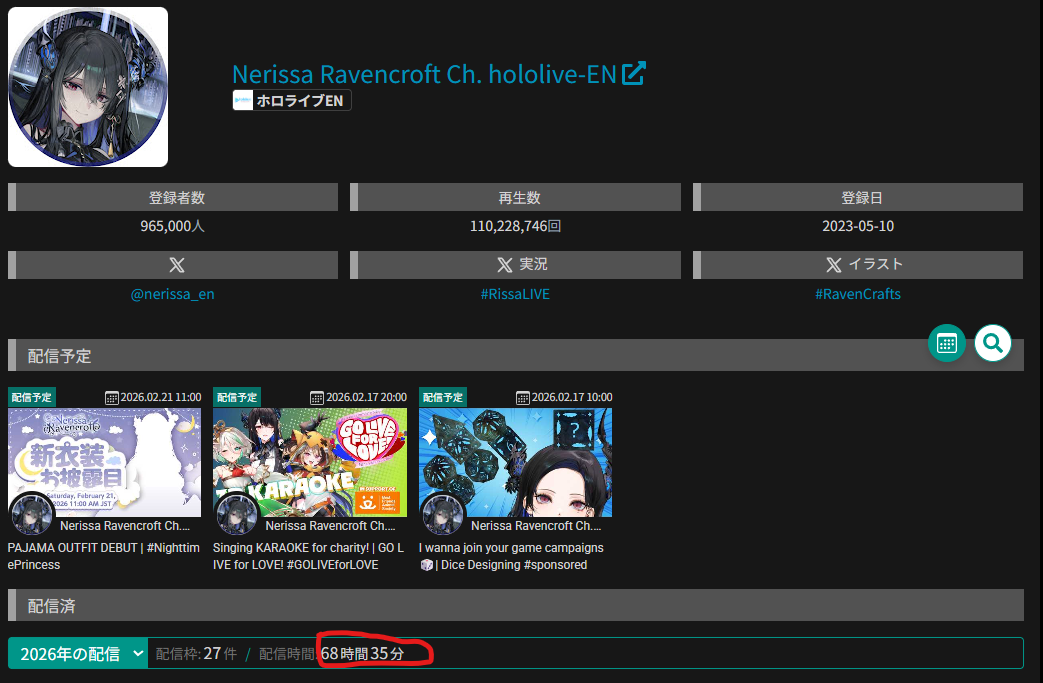Open the external link icon beside channel name

[x=633, y=74]
